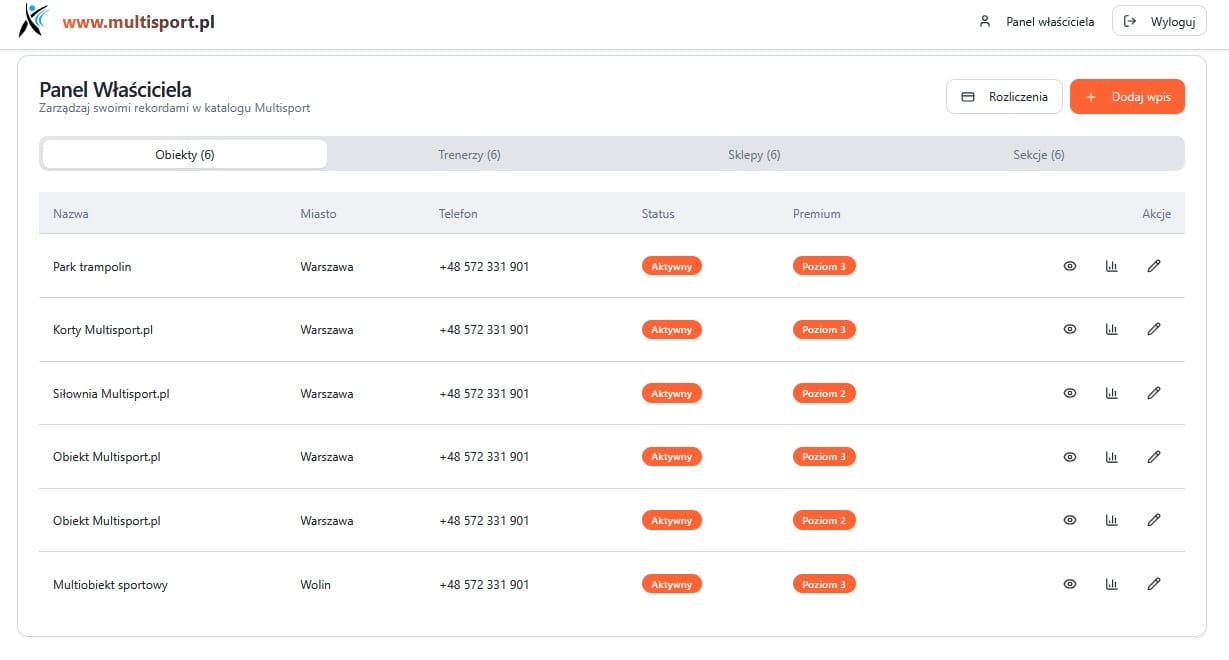This screenshot has width=1229, height=660.
Task: Click the eye icon for Park trampolin
Action: tap(1069, 266)
